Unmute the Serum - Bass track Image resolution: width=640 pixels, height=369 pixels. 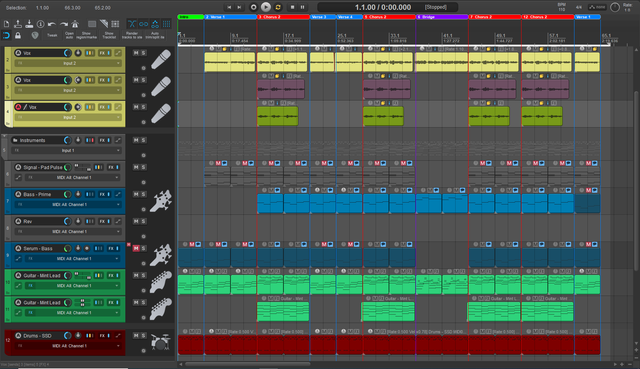[x=136, y=248]
